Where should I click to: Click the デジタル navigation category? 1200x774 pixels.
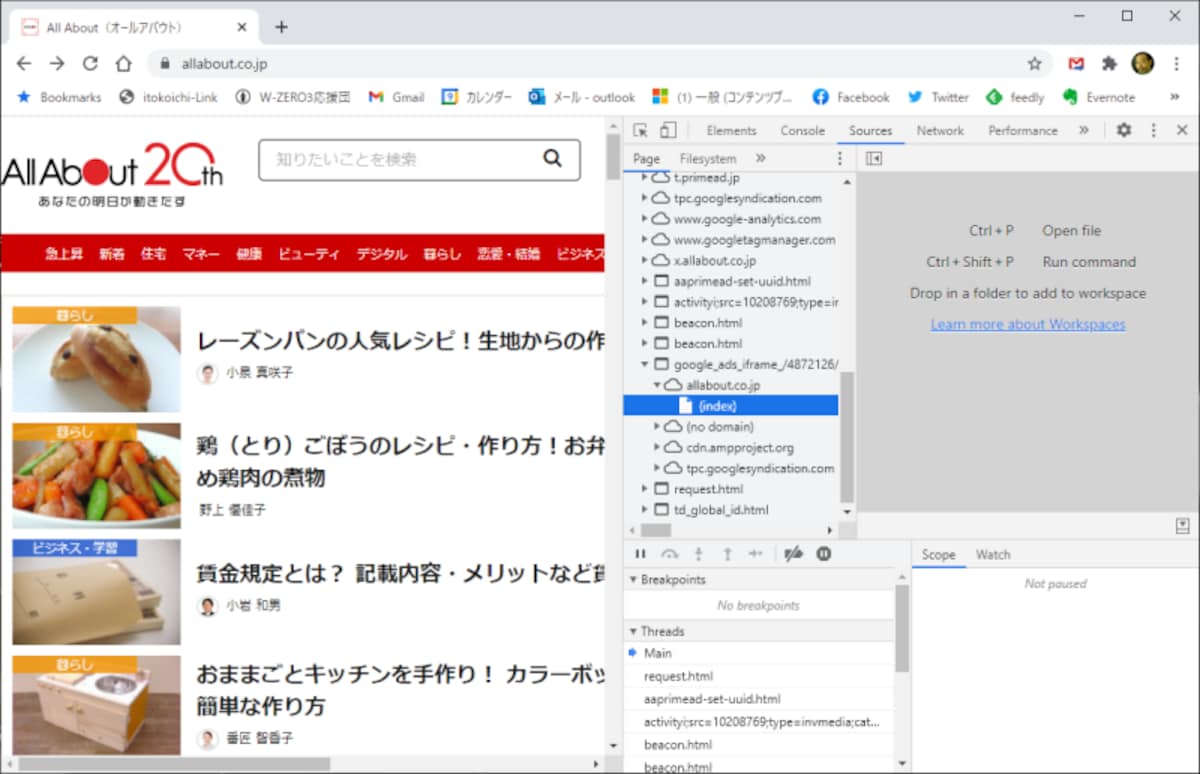[x=382, y=254]
